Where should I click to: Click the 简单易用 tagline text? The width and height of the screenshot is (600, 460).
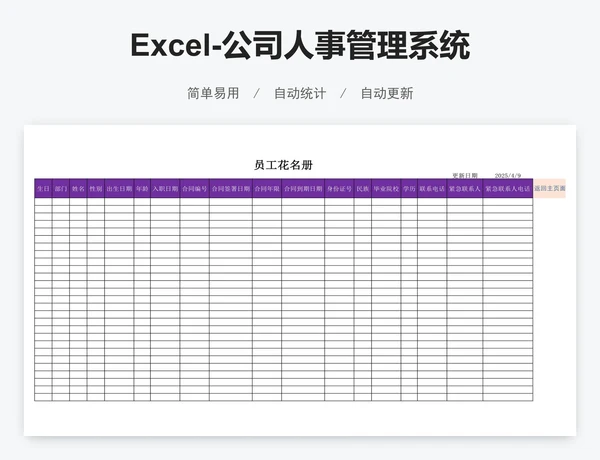213,93
